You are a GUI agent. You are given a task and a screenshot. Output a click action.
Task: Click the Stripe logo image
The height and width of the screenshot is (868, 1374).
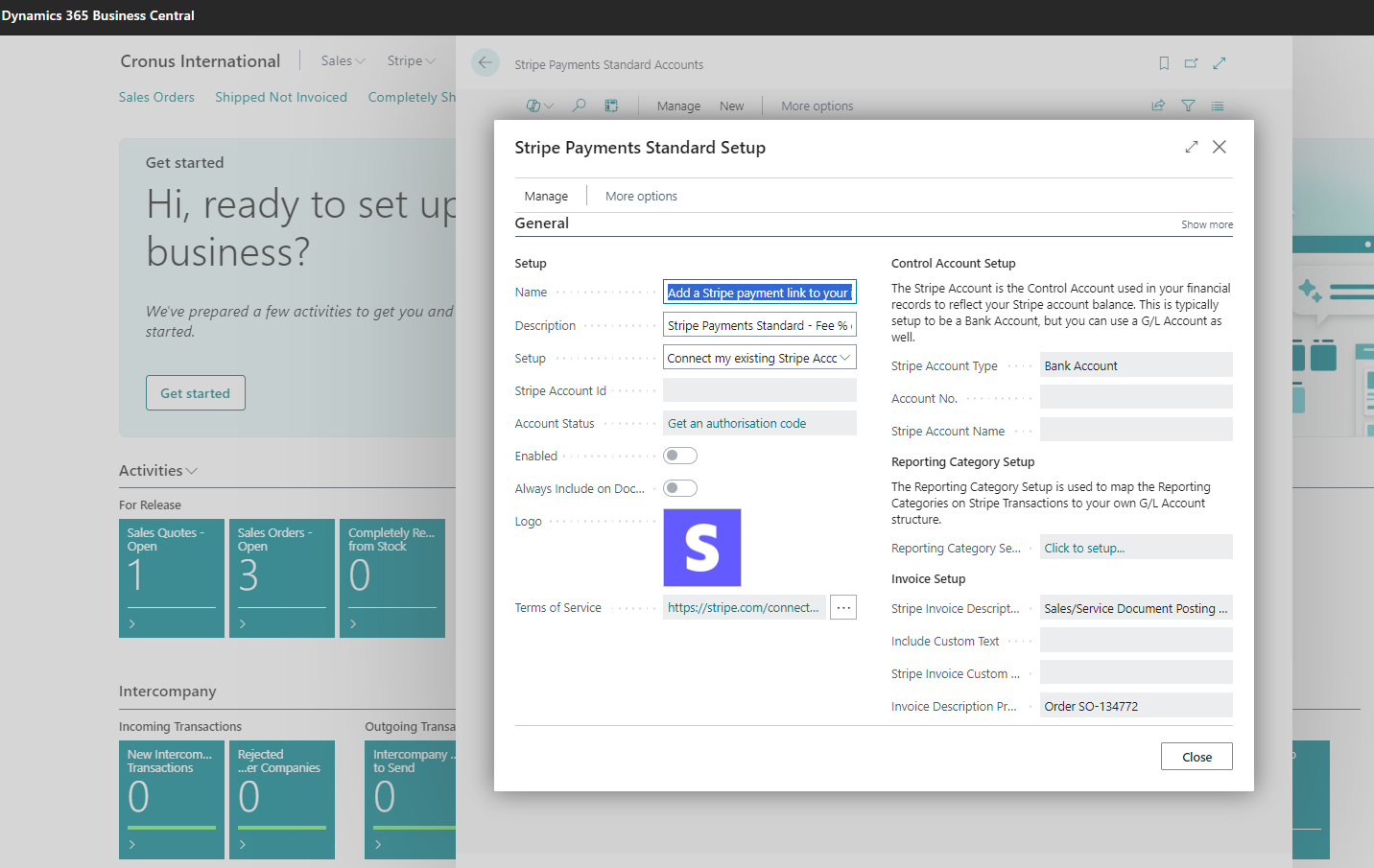702,548
